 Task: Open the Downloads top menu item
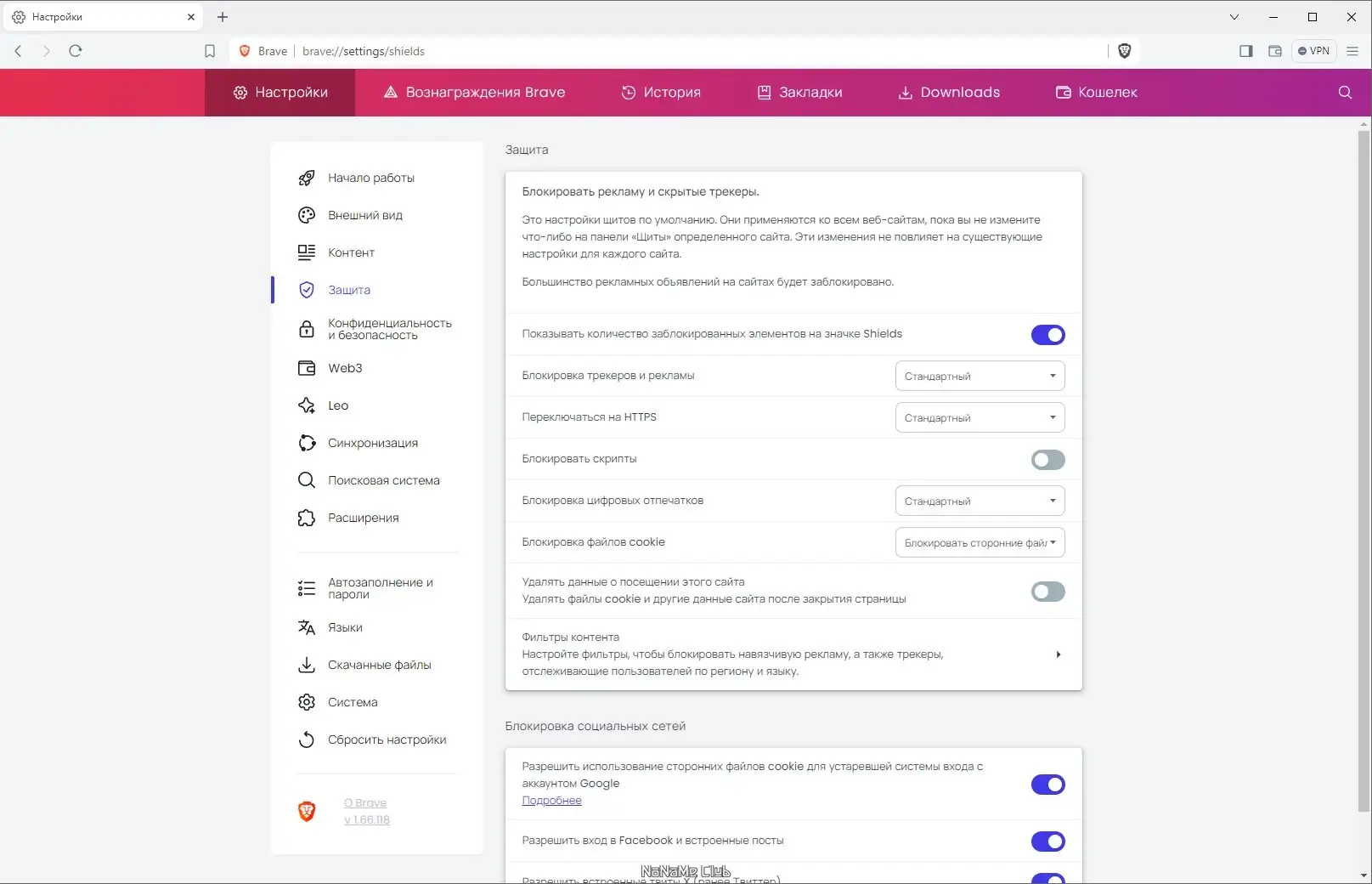pyautogui.click(x=949, y=92)
